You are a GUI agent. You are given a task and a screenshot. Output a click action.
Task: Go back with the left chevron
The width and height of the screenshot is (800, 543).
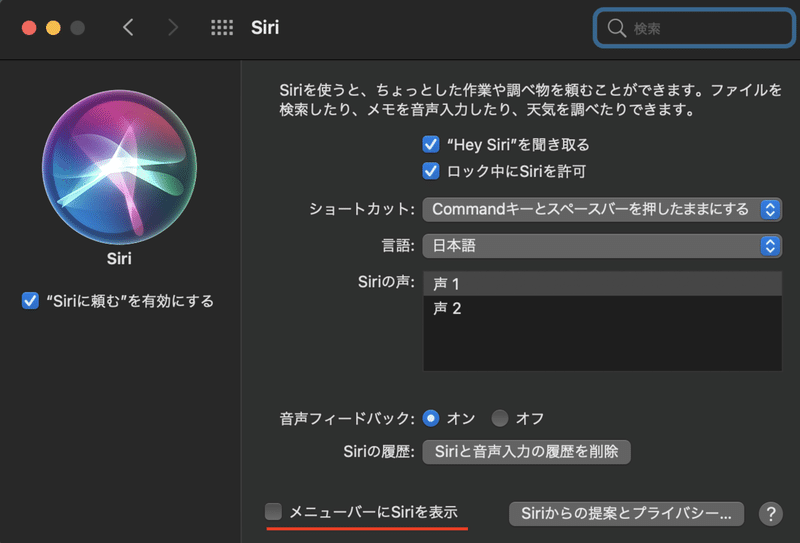coord(128,28)
